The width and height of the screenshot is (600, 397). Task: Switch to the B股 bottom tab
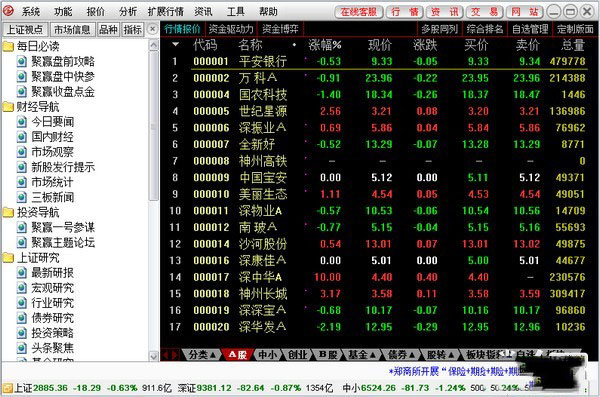click(328, 355)
